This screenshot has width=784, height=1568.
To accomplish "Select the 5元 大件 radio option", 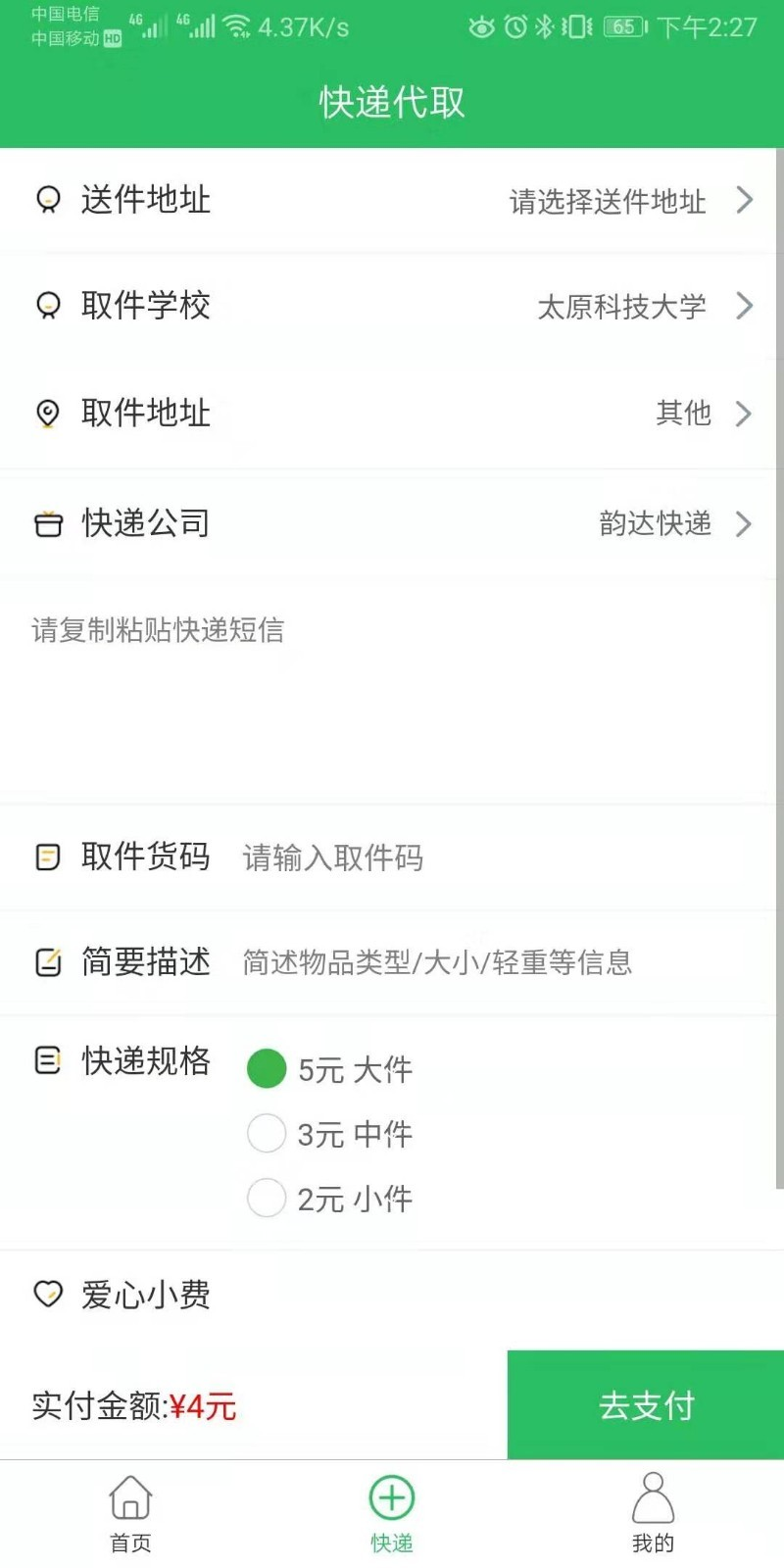I will 267,1069.
